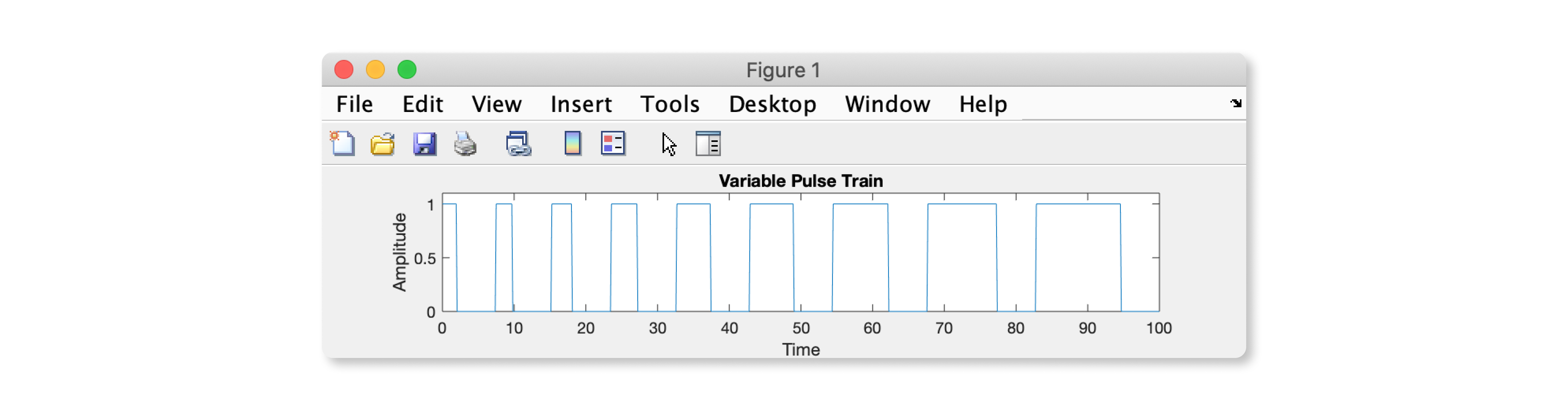Expand the View menu
This screenshot has height=410, width=1568.
(x=496, y=105)
